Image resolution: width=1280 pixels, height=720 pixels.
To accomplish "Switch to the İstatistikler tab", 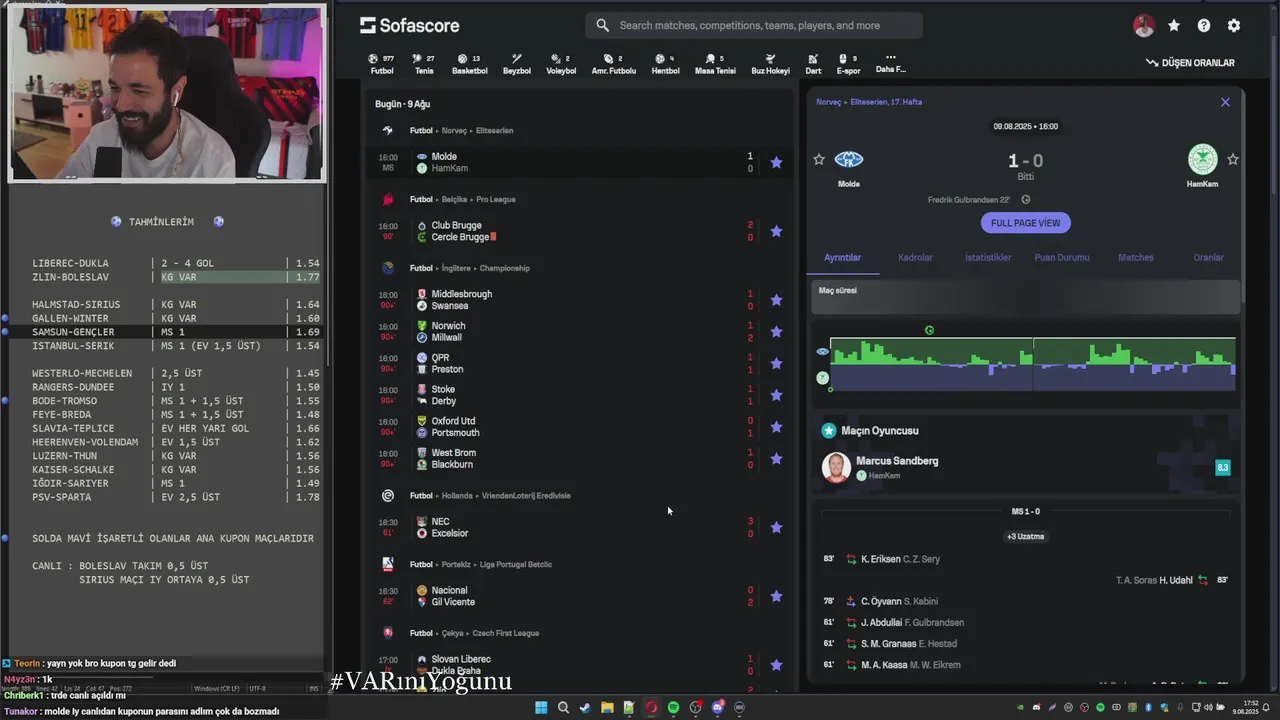I will 988,257.
